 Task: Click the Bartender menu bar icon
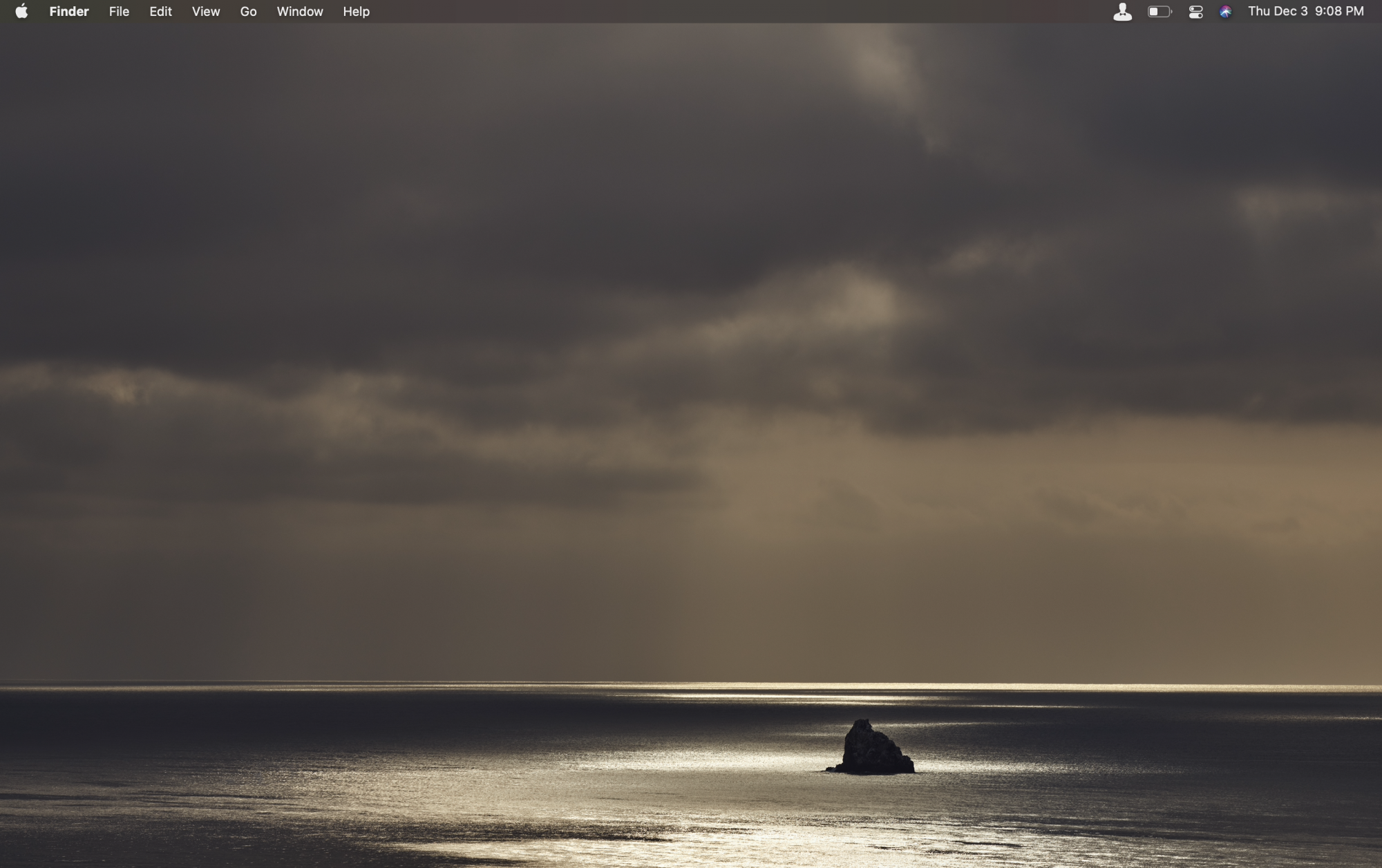click(x=1122, y=12)
